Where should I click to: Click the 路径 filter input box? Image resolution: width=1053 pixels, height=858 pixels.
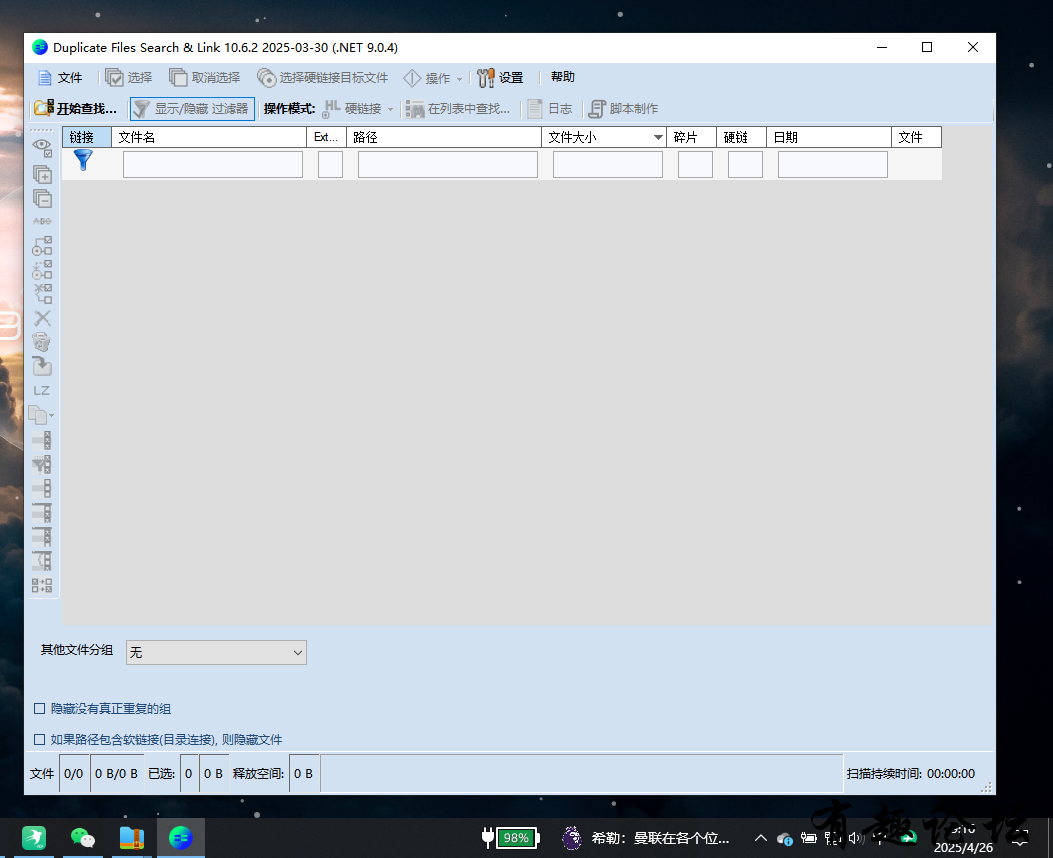(x=448, y=164)
